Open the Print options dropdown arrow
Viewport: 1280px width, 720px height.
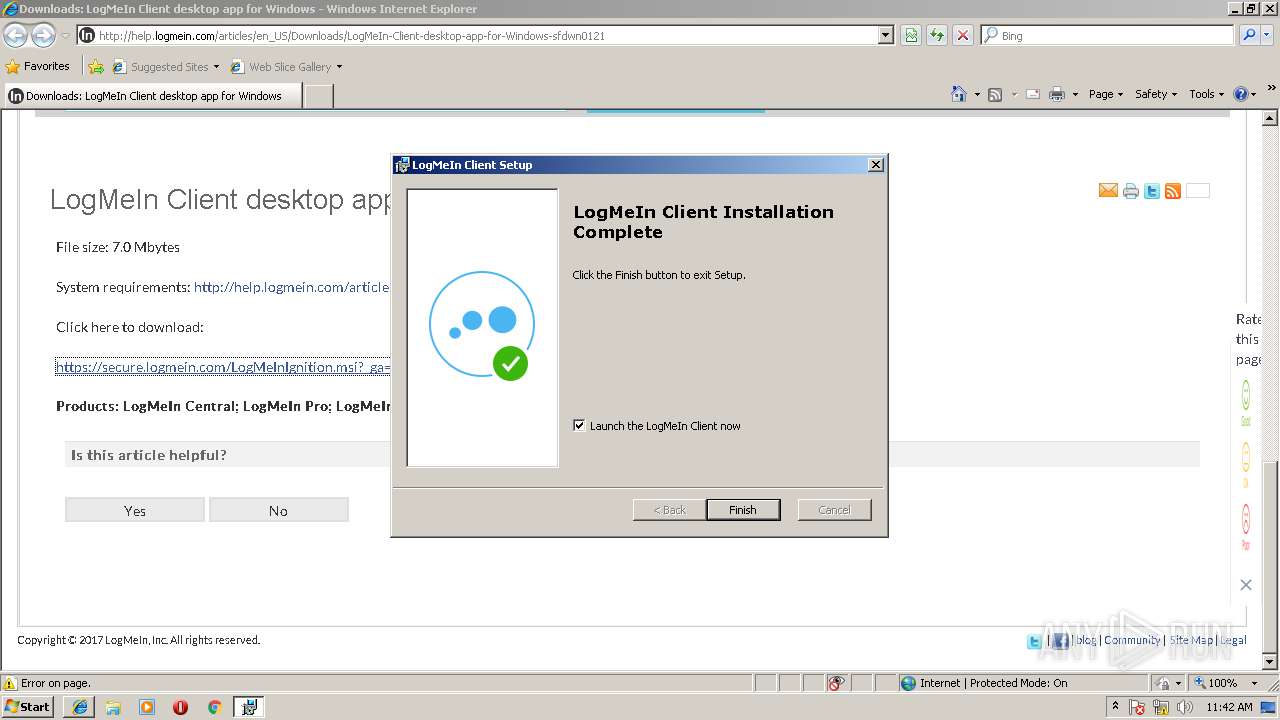pos(1075,94)
